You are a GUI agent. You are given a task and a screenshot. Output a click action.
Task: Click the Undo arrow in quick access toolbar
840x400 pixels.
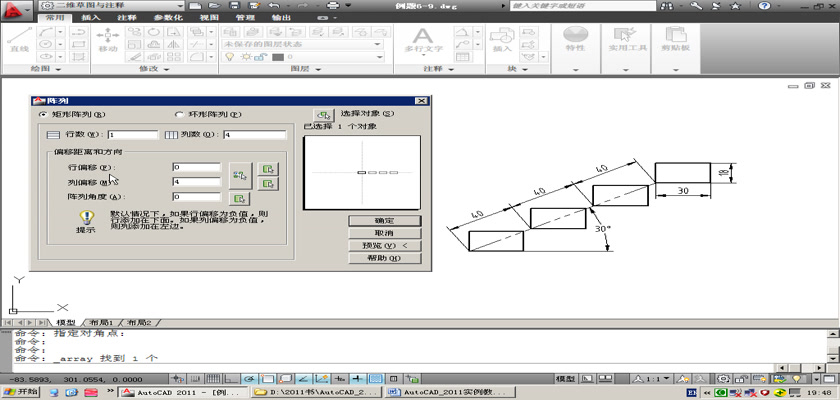tap(273, 5)
